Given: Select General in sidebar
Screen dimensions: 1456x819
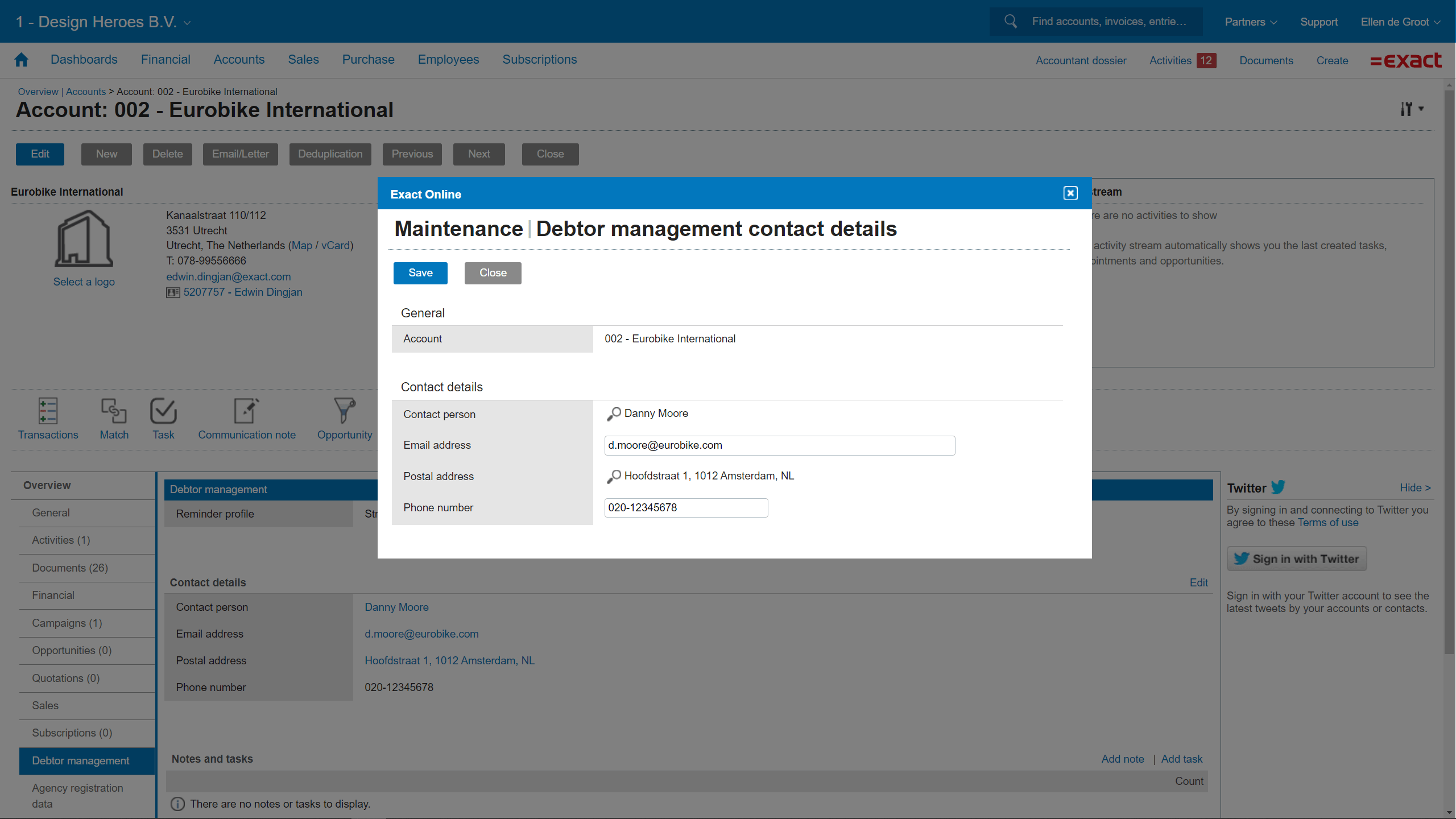Looking at the screenshot, I should click(87, 513).
